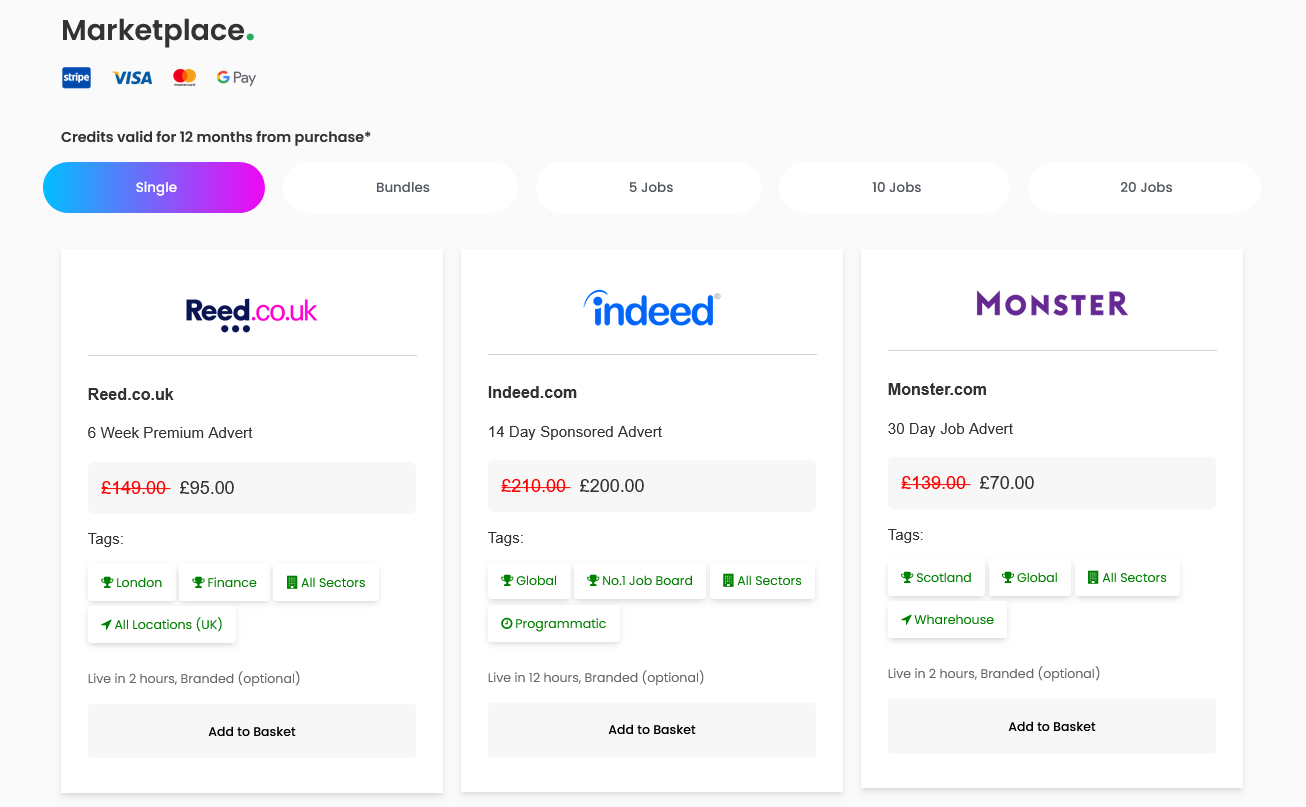The width and height of the screenshot is (1306, 807).
Task: Select the 20 Jobs tab
Action: tap(1145, 188)
